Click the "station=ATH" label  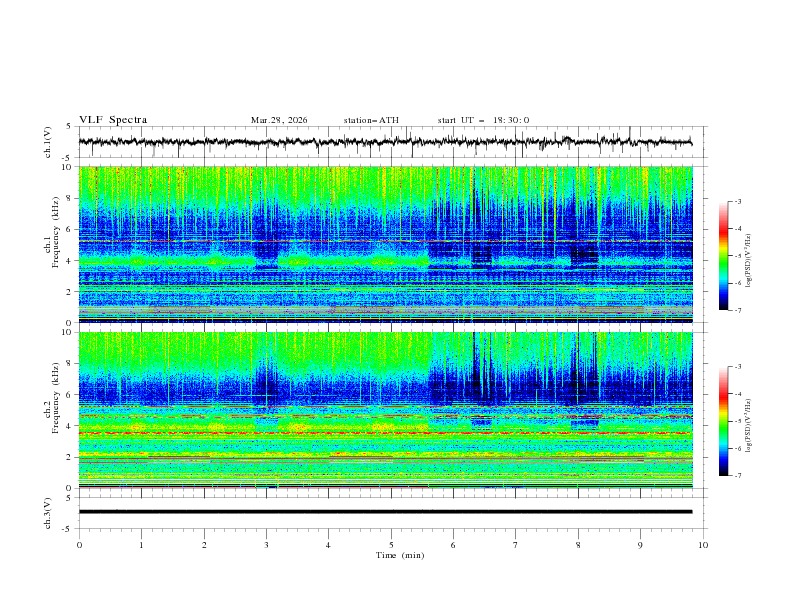(371, 120)
